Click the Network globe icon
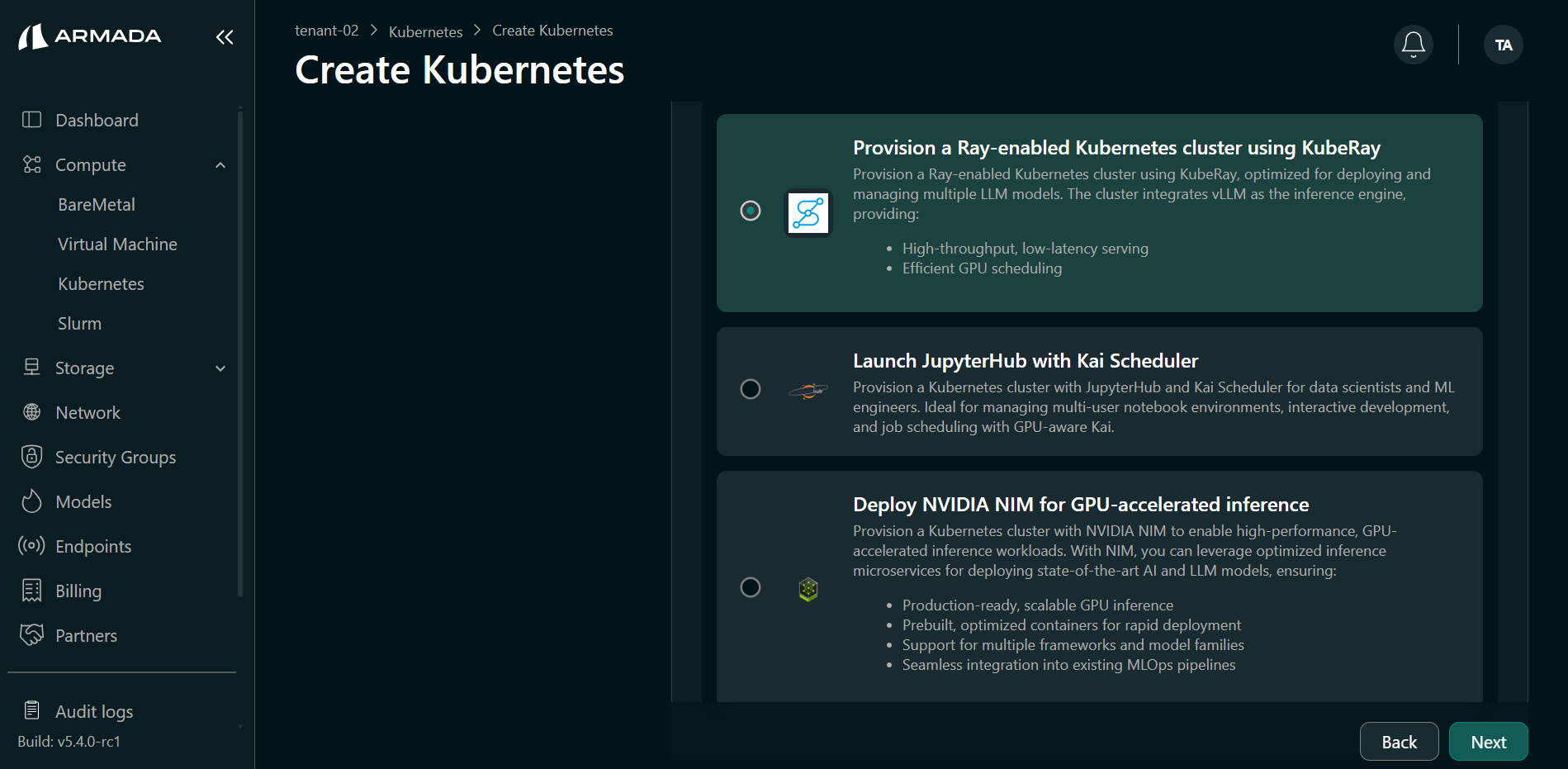The height and width of the screenshot is (769, 1568). point(31,412)
